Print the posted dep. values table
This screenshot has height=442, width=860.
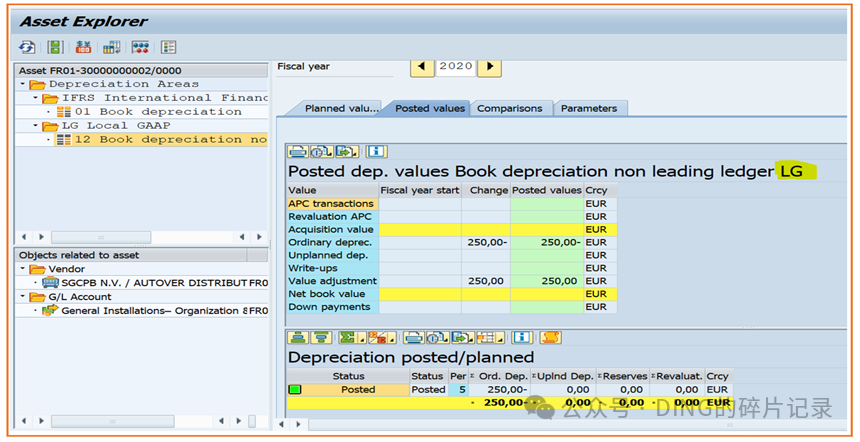tap(298, 151)
